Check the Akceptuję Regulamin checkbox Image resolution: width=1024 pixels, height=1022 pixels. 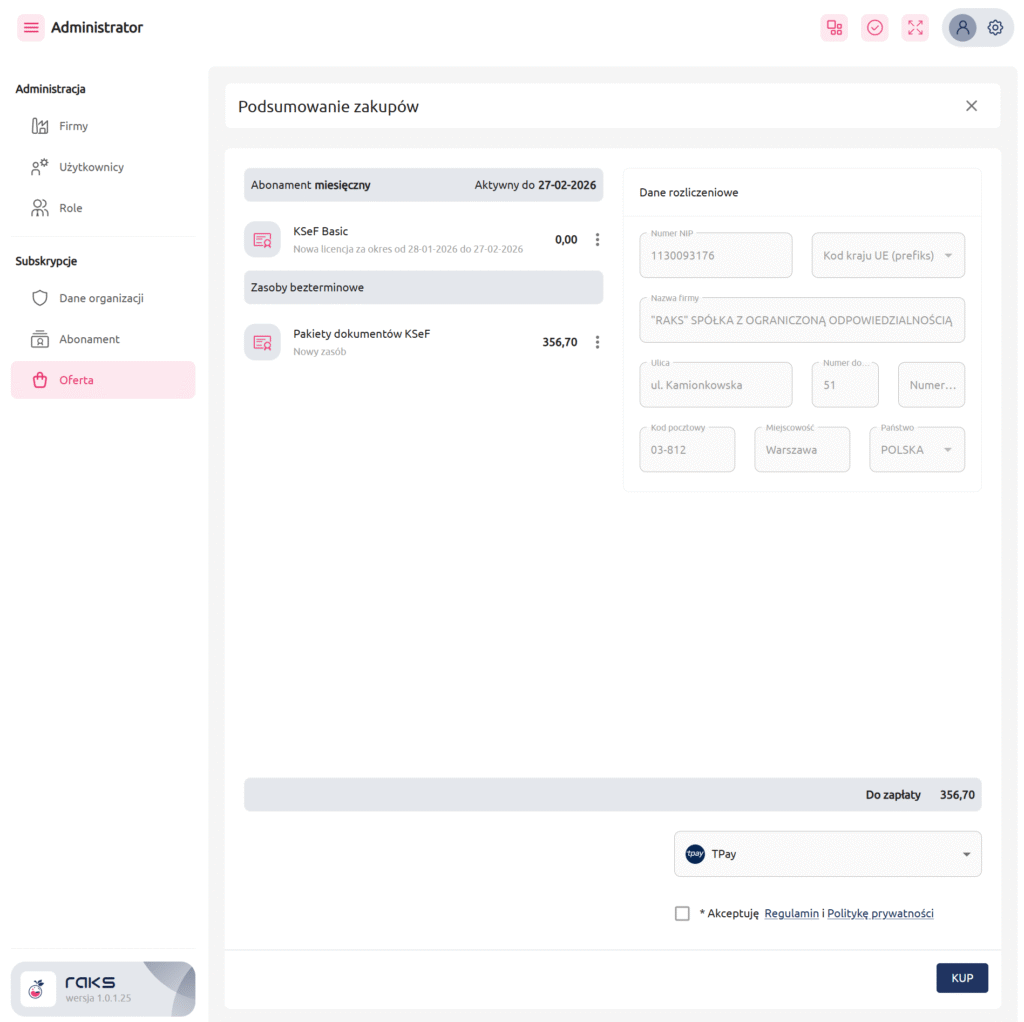click(682, 913)
